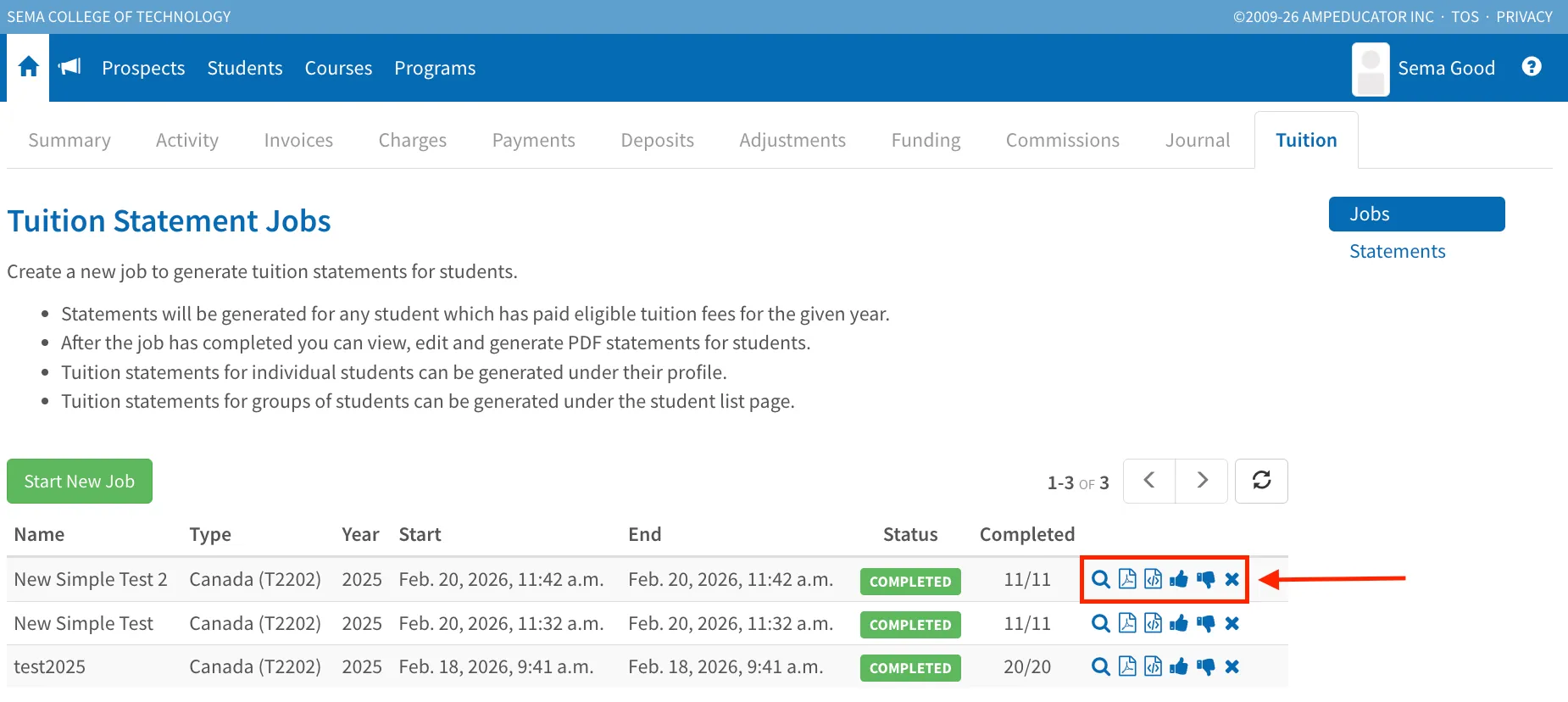Go to next page of jobs
Screen dimensions: 1568x702
point(1202,481)
